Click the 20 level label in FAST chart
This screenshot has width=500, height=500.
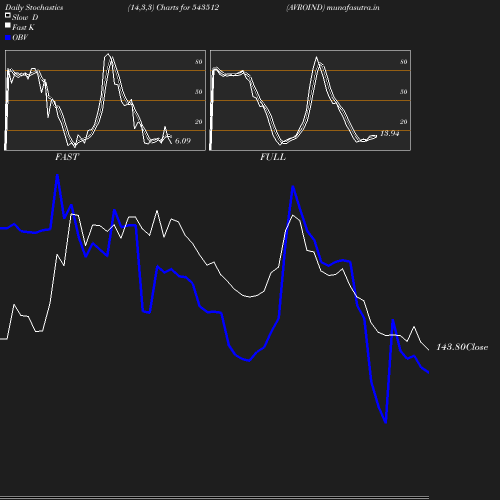(x=199, y=122)
